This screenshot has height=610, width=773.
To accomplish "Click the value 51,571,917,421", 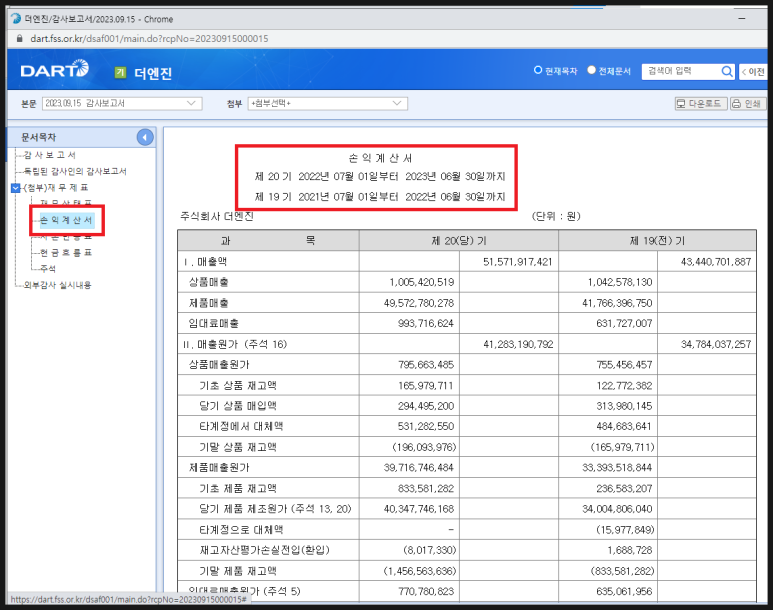I will (518, 262).
